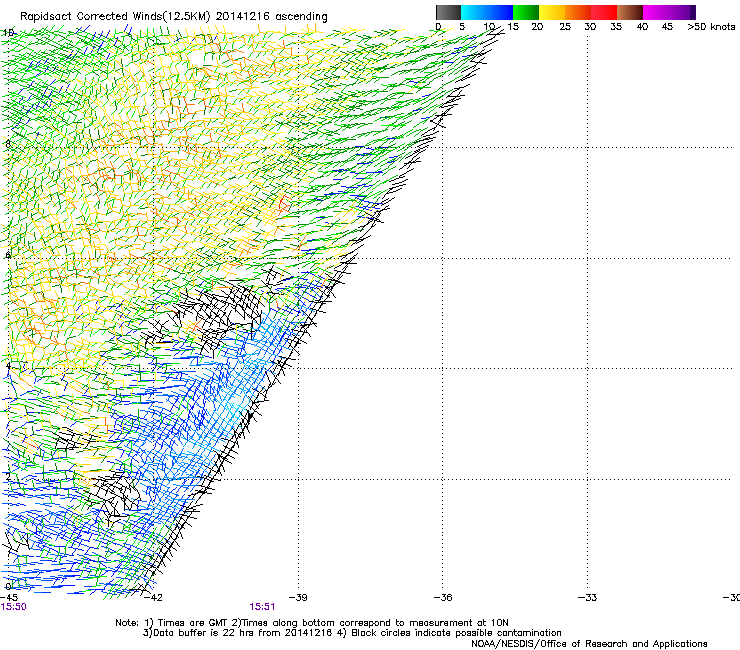Click the latitude label '10' at top left
740x650 pixels.
8,33
